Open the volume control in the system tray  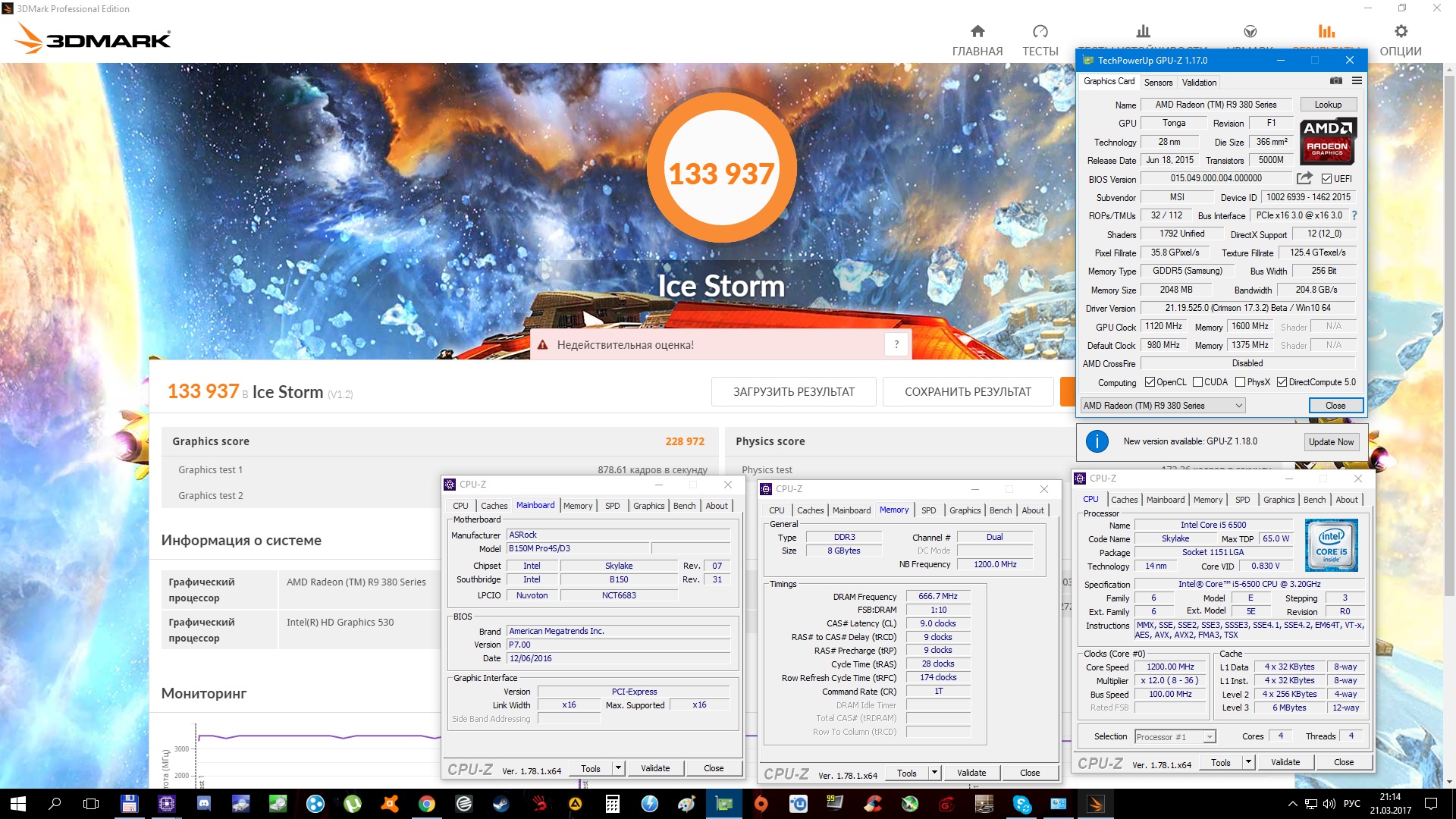click(1329, 804)
